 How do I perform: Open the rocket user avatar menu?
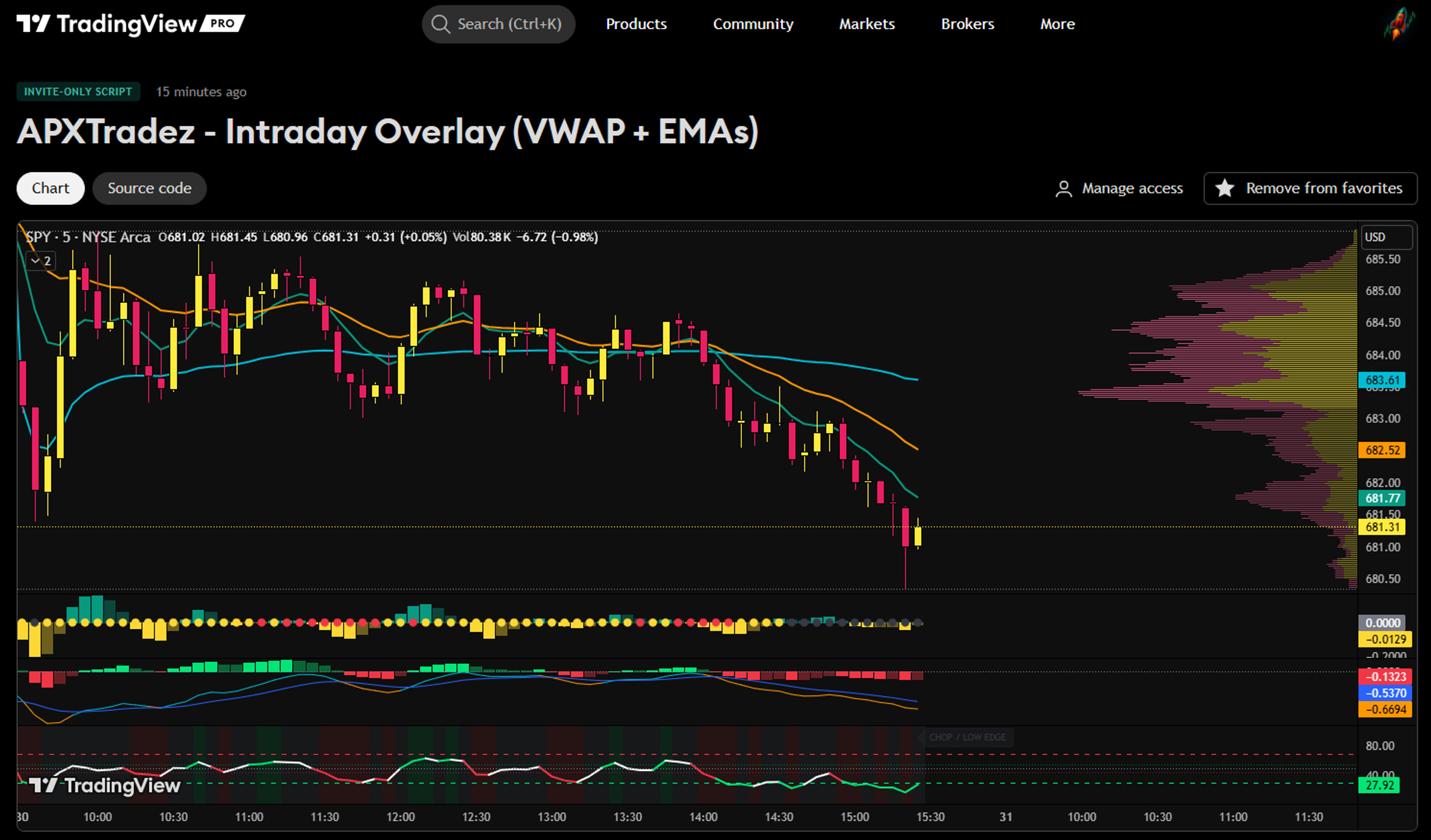[x=1399, y=24]
